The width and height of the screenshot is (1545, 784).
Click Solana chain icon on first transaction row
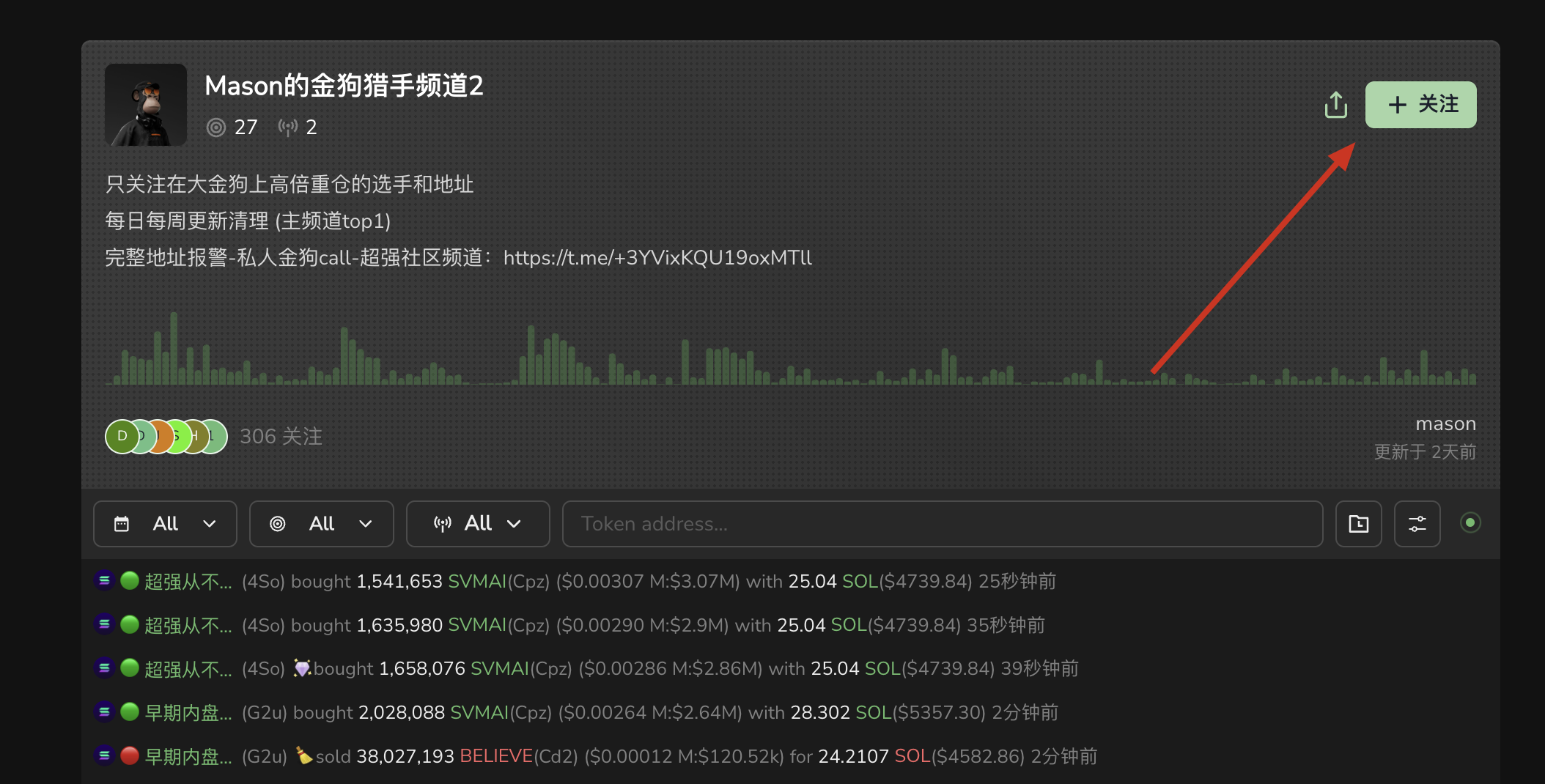pyautogui.click(x=104, y=580)
